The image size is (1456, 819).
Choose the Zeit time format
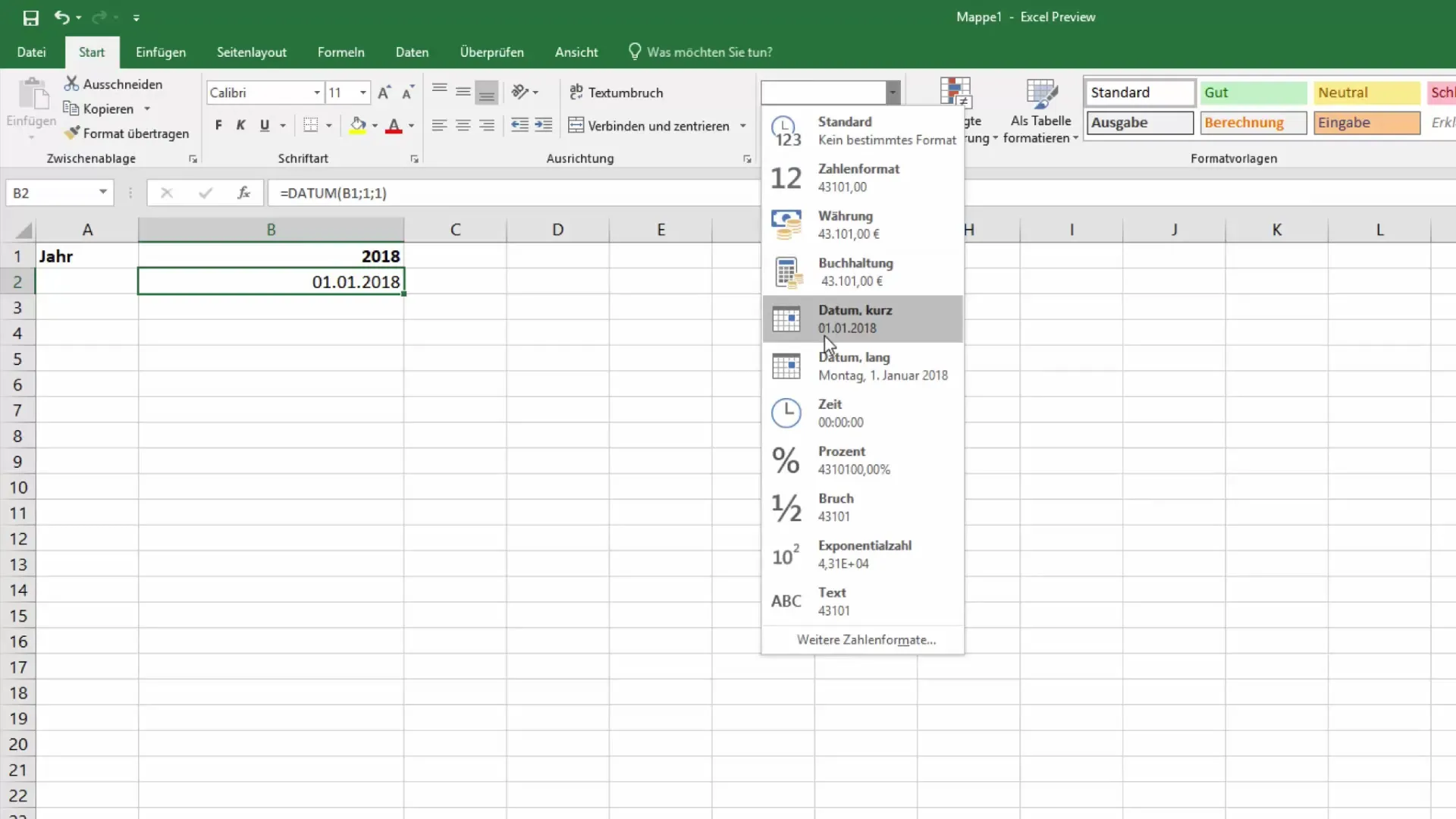click(863, 413)
